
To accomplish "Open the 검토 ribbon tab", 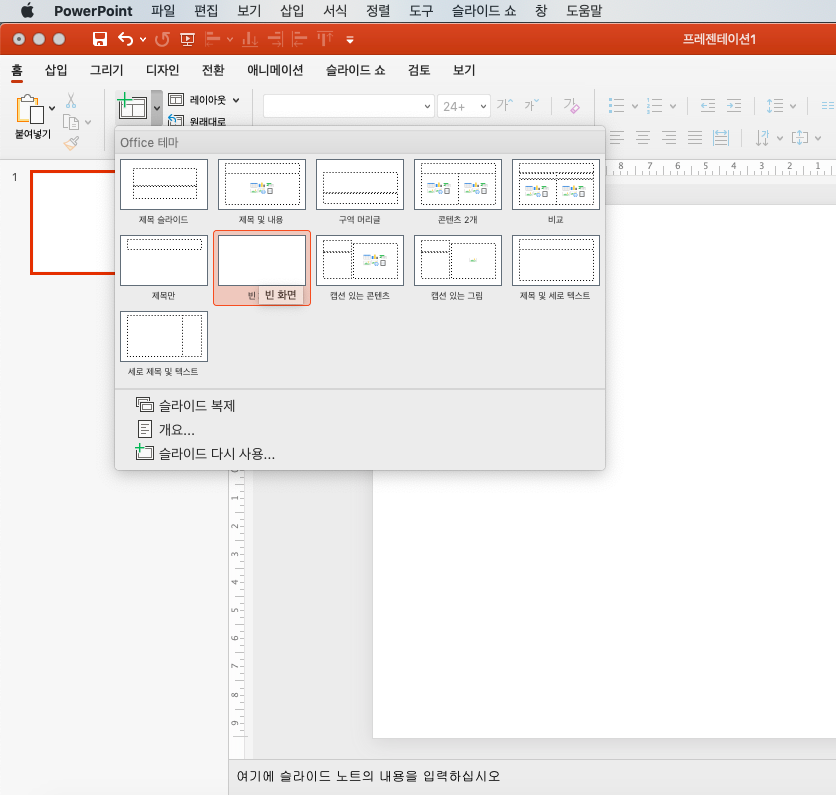I will pyautogui.click(x=419, y=70).
